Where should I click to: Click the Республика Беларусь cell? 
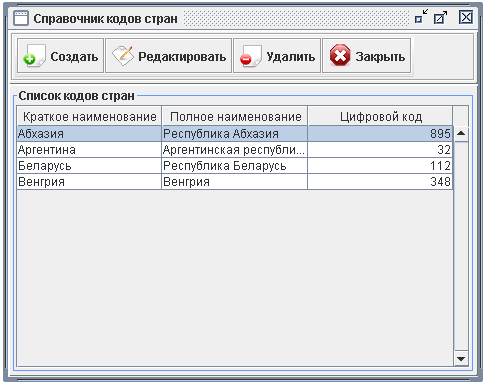[235, 166]
